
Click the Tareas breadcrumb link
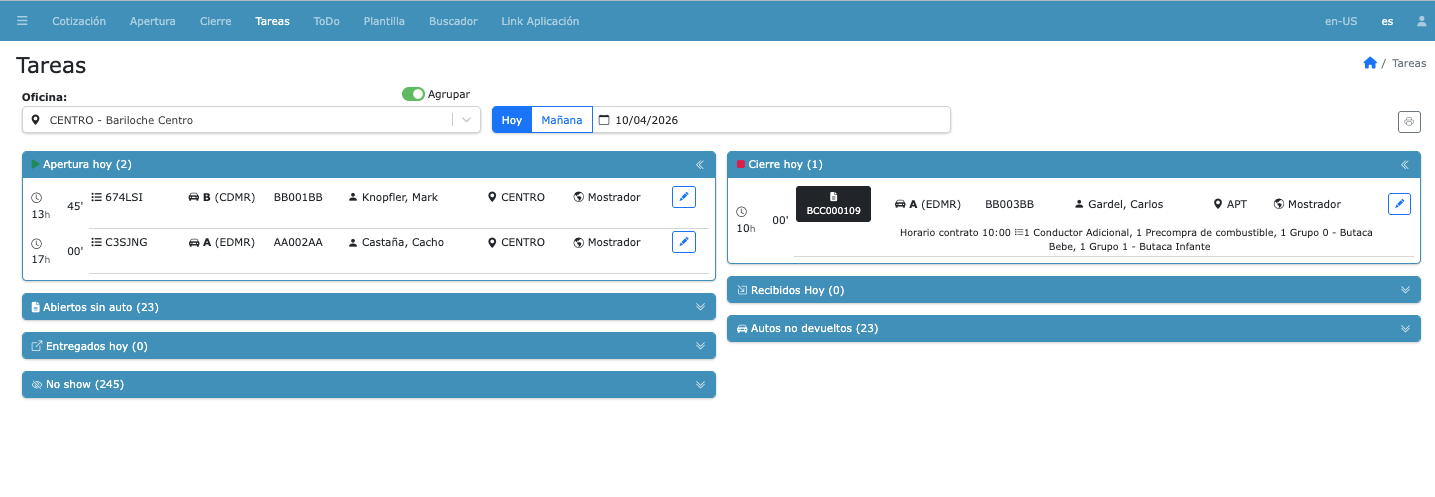pyautogui.click(x=1409, y=63)
